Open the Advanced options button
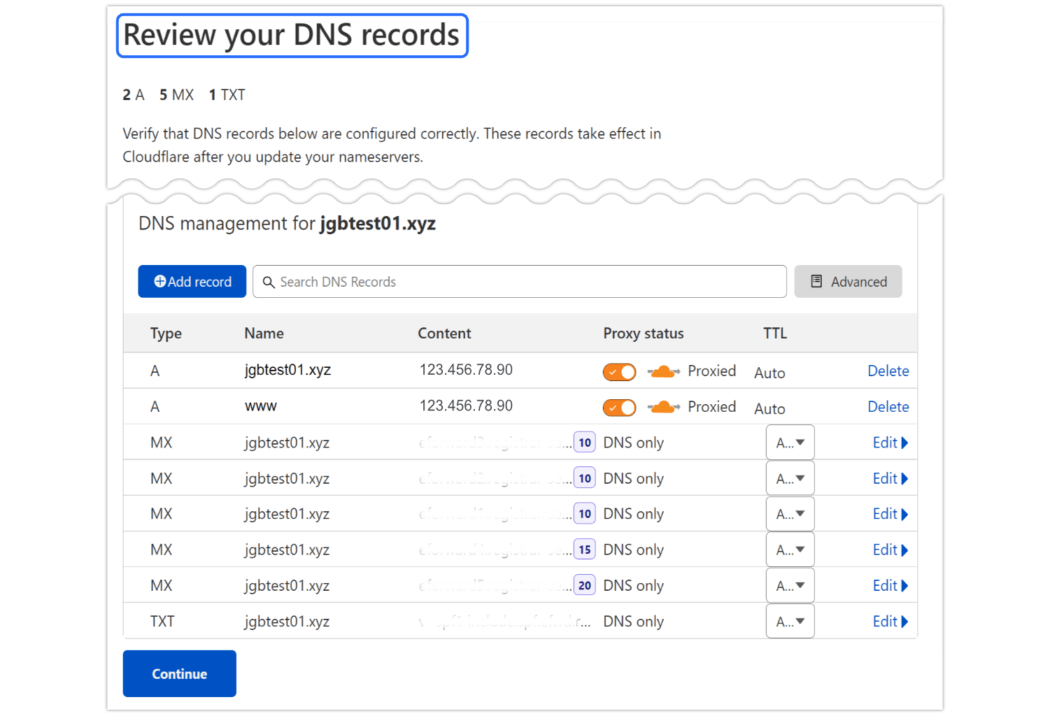Image resolution: width=1050 pixels, height=716 pixels. point(848,281)
